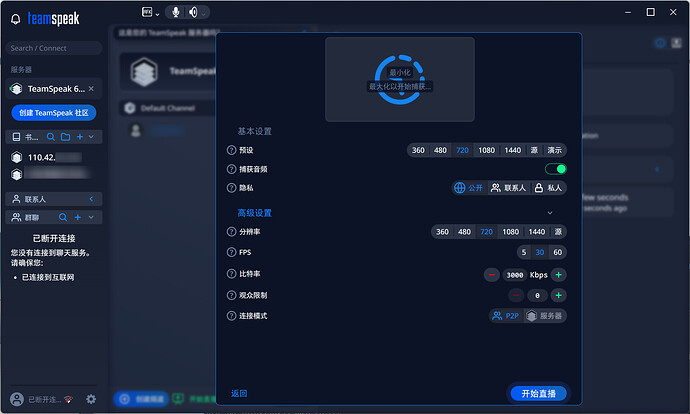Click the 高级设置 heading
690x414 pixels.
tap(254, 213)
